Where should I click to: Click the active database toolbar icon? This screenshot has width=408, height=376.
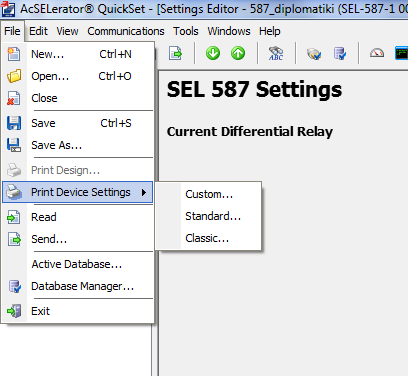(314, 53)
